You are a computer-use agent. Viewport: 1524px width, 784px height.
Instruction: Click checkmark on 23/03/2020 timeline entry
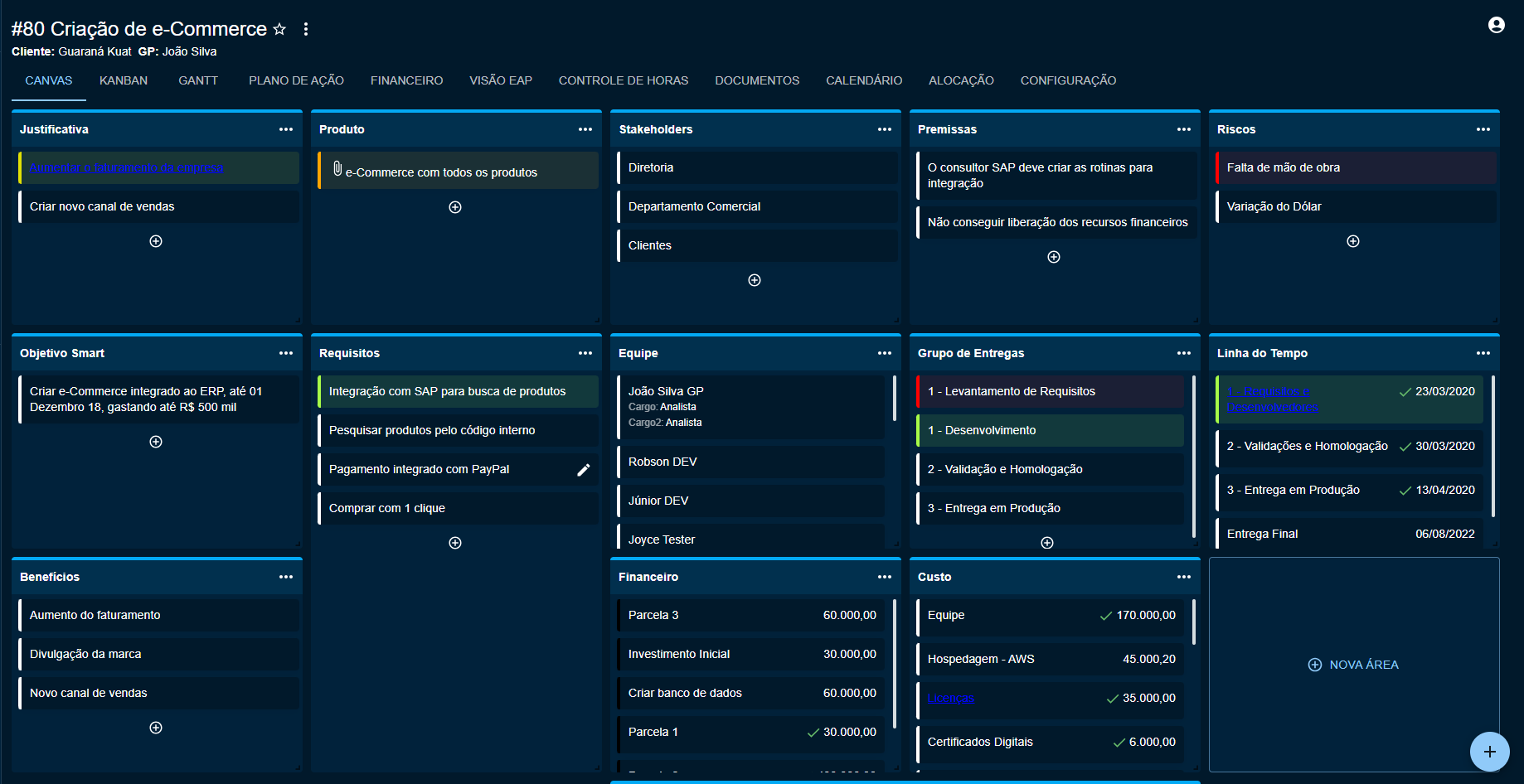1405,392
